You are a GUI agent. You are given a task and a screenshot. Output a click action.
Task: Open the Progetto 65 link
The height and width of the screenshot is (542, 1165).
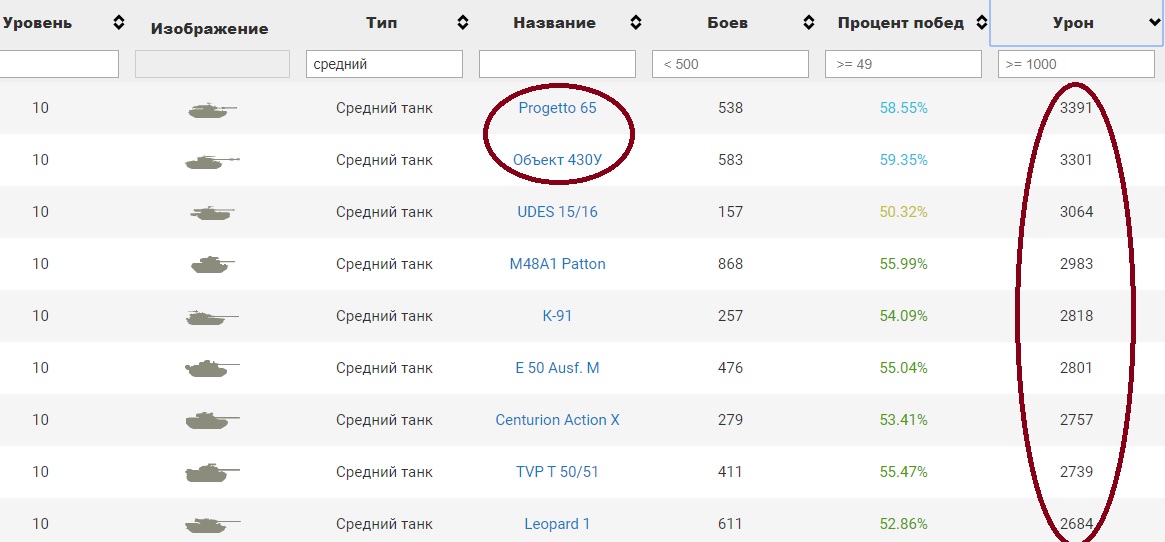pos(557,108)
